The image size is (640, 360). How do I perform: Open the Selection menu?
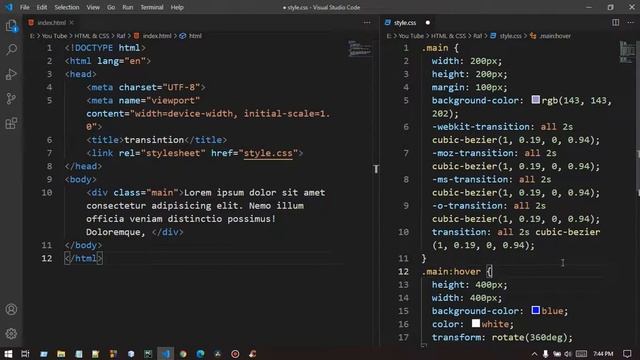pyautogui.click(x=67, y=7)
